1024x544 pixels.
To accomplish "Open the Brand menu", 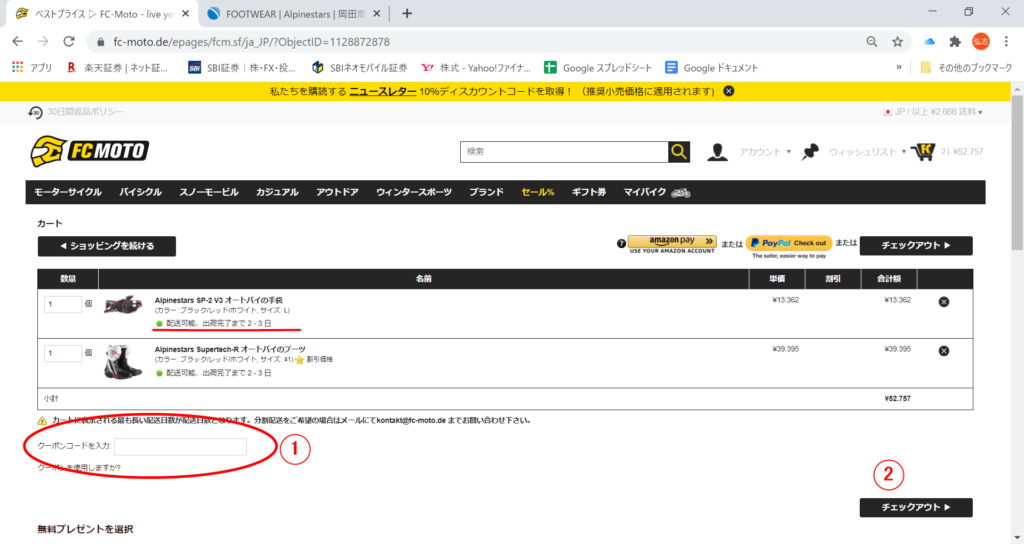I will 487,192.
